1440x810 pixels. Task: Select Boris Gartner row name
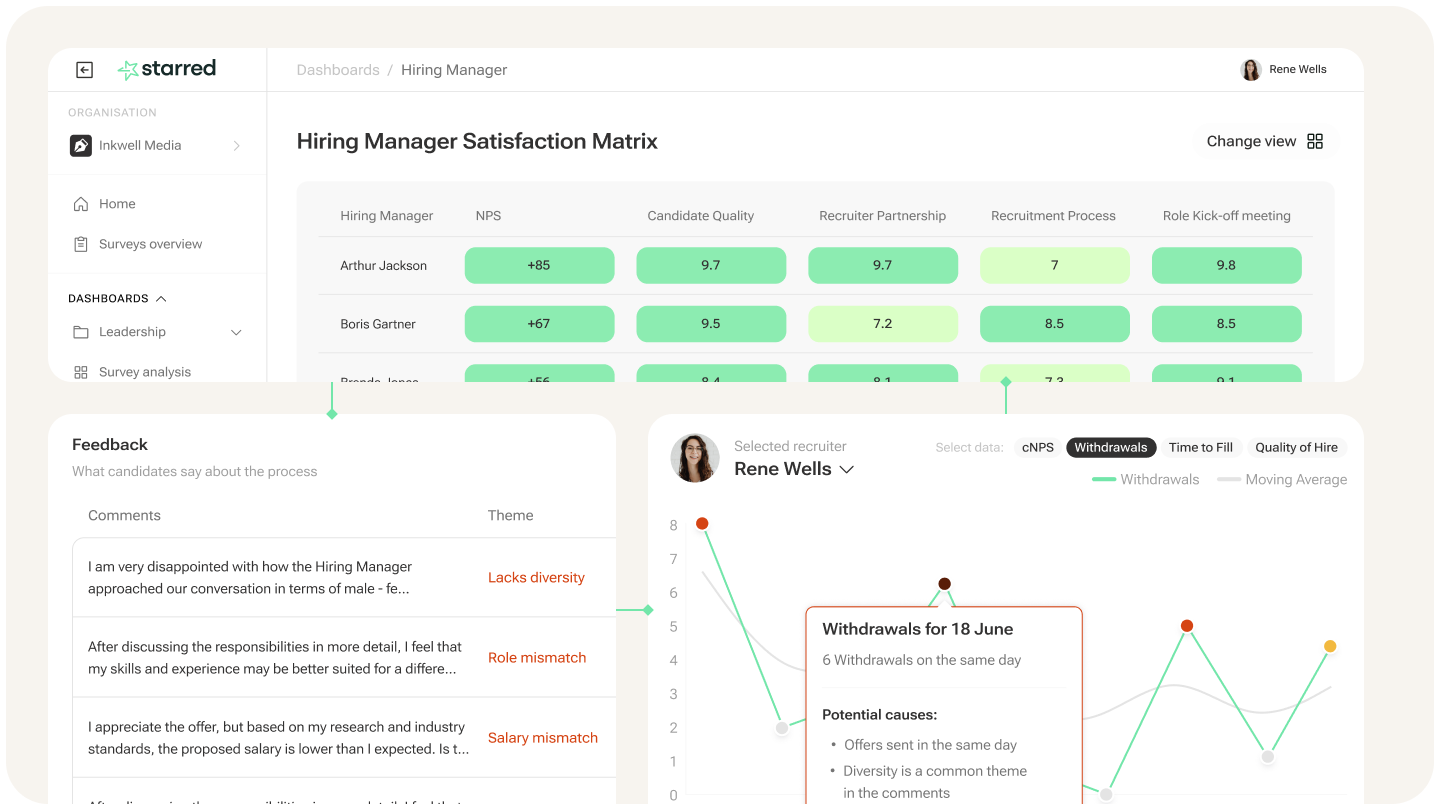point(378,324)
